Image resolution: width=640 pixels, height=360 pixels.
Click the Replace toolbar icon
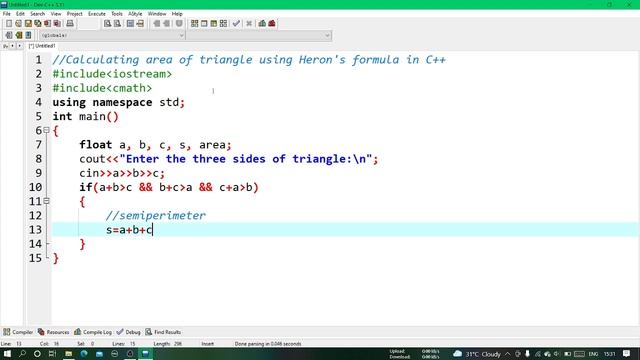click(x=117, y=24)
